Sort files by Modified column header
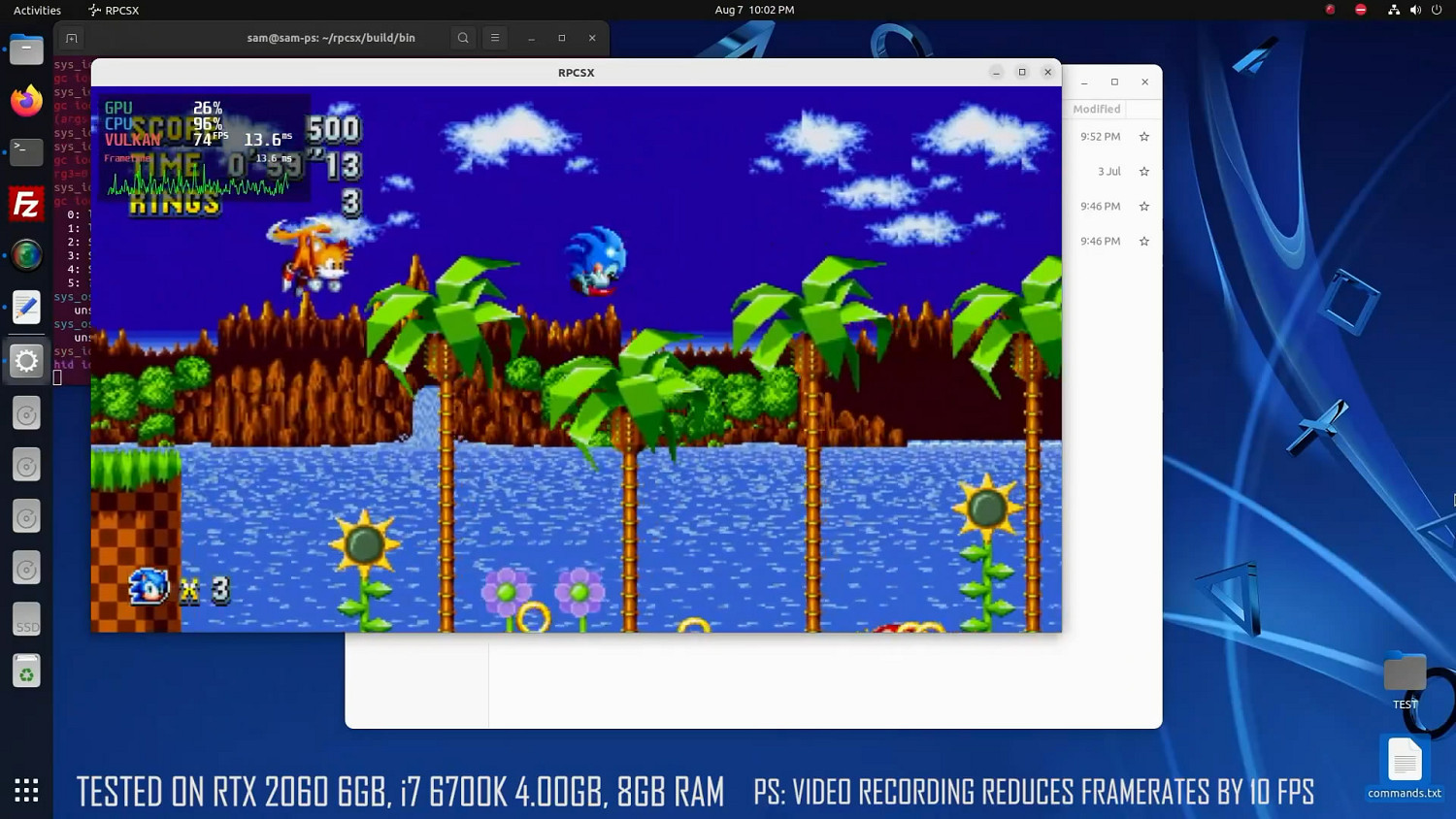 [1096, 109]
